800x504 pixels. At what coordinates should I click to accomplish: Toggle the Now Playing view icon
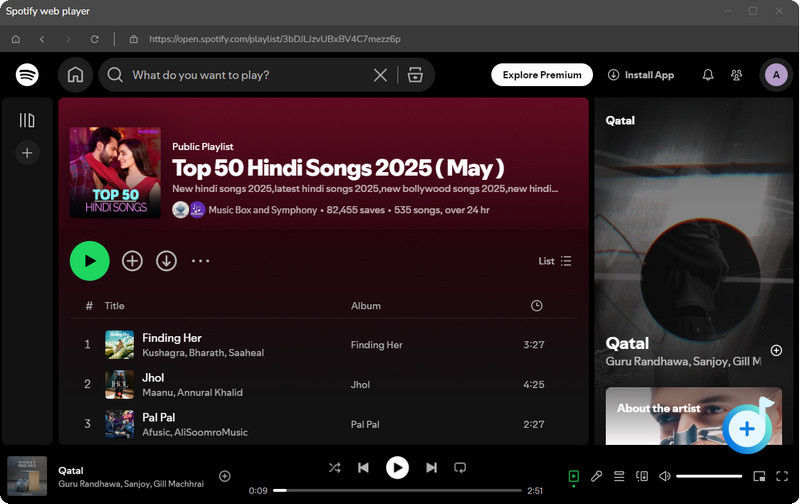tap(573, 476)
